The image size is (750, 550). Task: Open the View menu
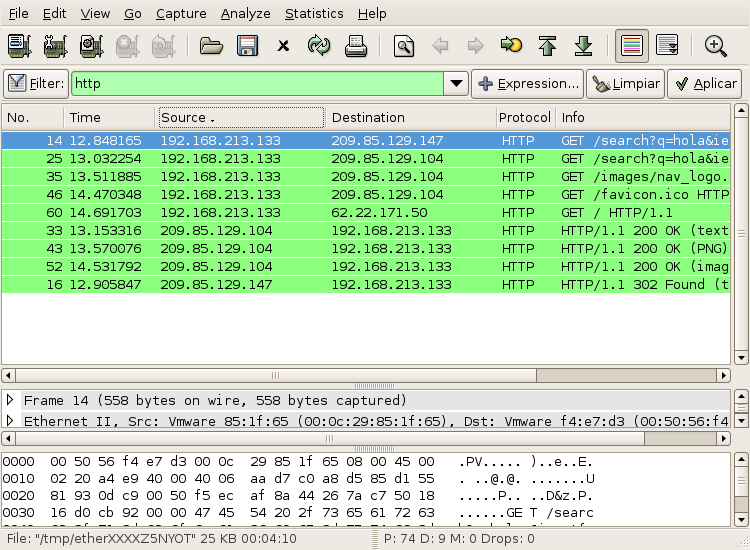[95, 14]
